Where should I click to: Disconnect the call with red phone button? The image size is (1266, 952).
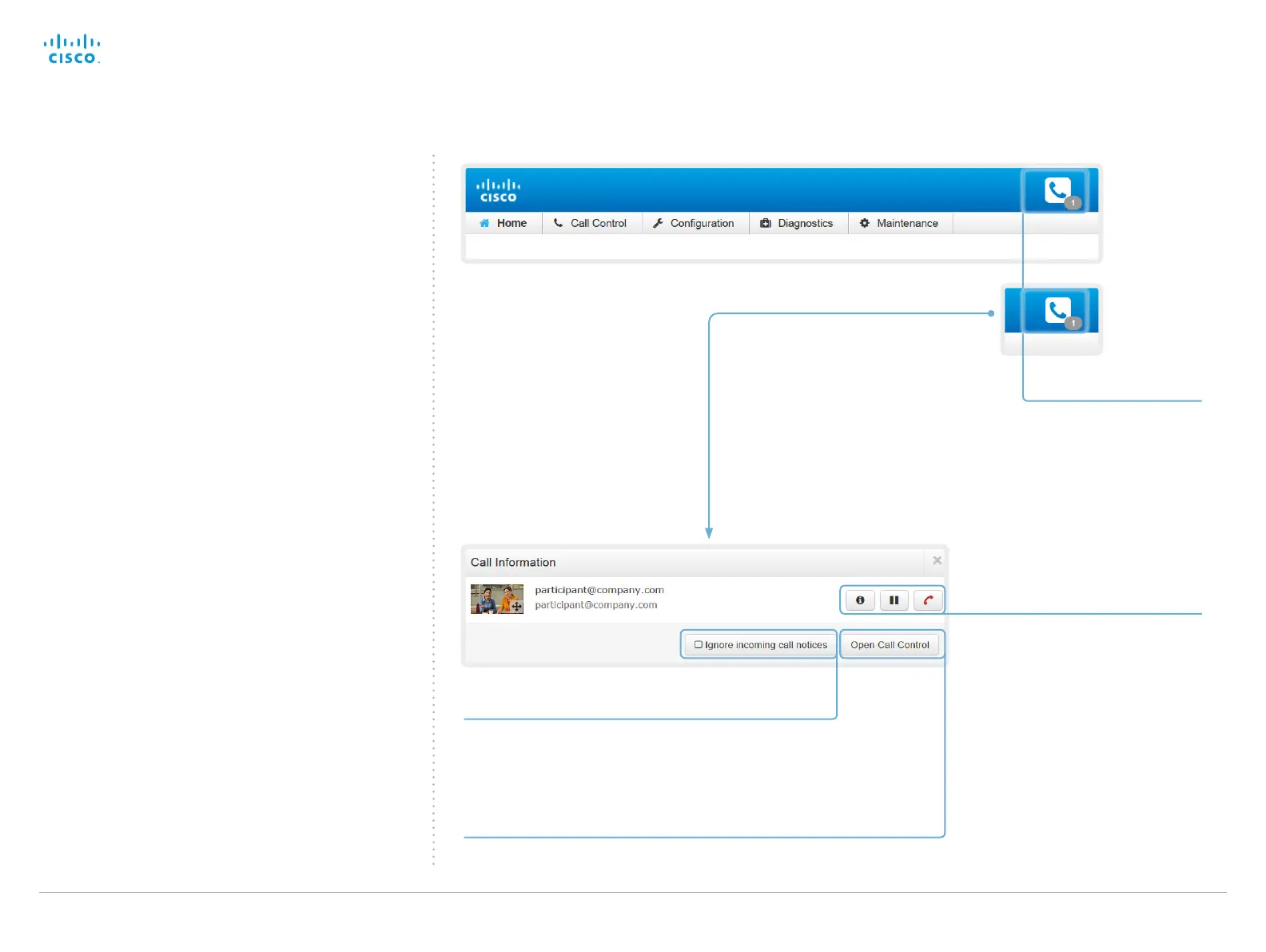coord(928,599)
